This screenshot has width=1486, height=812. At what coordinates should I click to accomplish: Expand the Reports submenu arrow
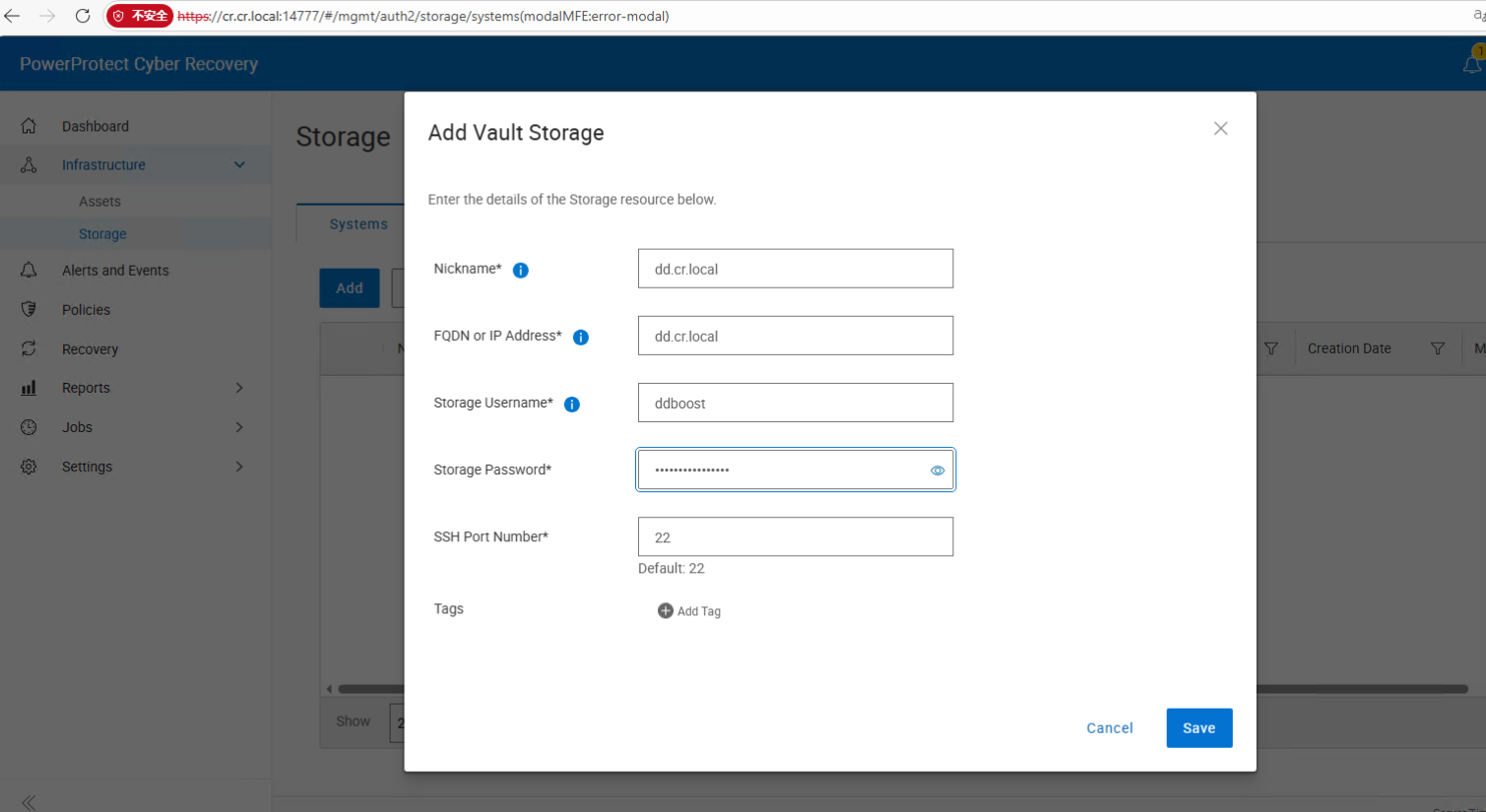point(239,388)
